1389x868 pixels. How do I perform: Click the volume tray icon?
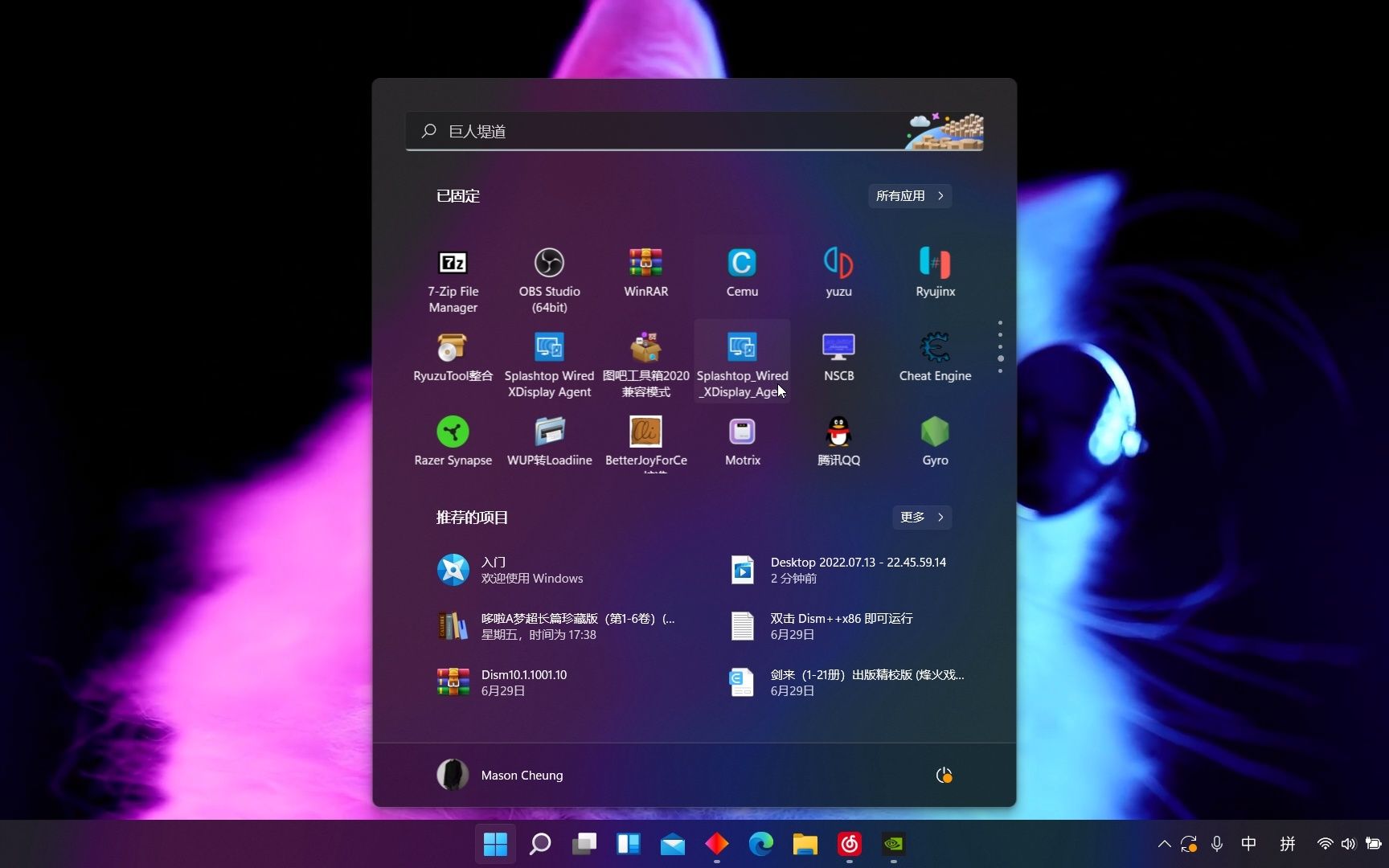(x=1348, y=844)
